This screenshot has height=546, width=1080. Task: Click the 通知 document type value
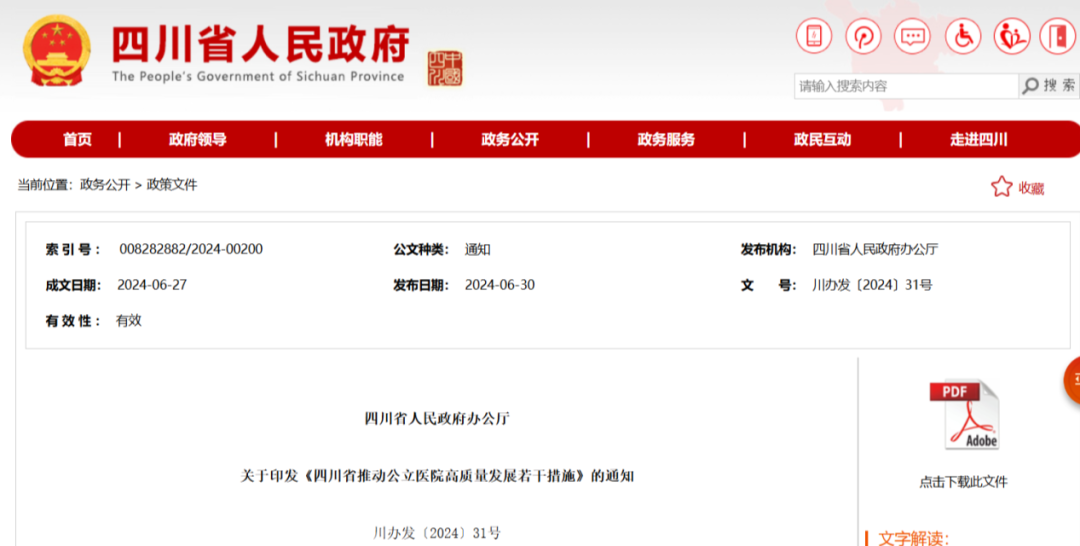[477, 249]
